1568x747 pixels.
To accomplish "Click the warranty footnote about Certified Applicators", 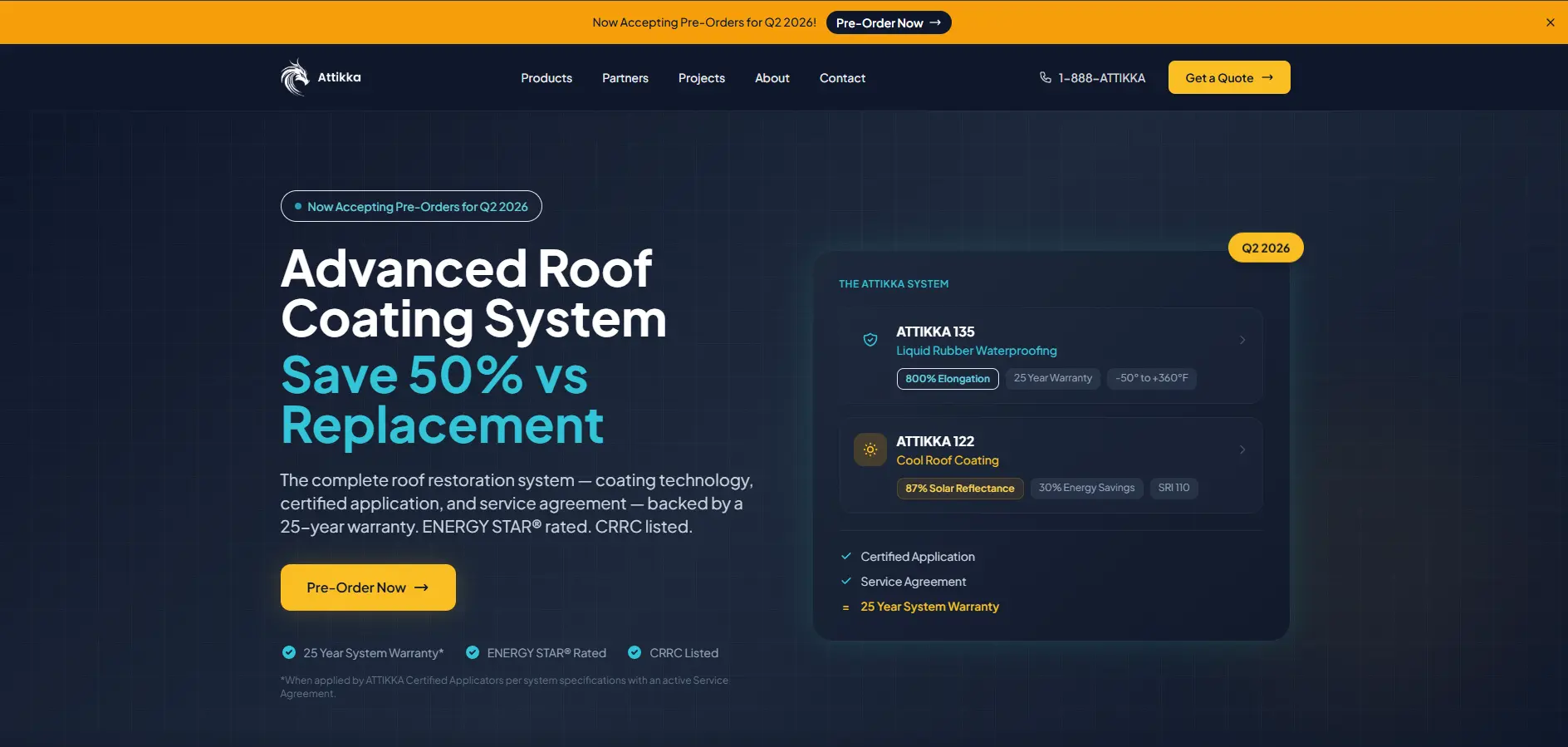I will [504, 686].
